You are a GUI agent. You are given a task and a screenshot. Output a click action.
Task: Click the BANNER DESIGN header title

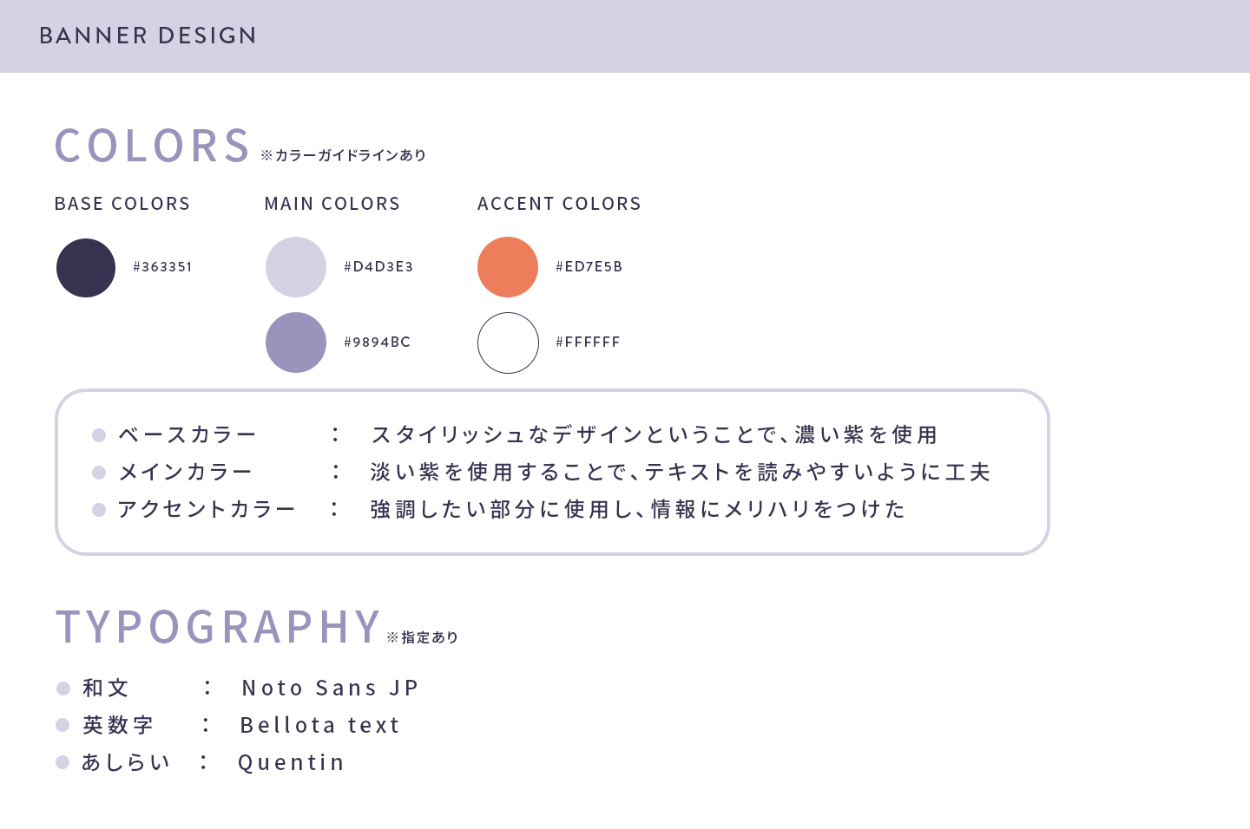[148, 36]
